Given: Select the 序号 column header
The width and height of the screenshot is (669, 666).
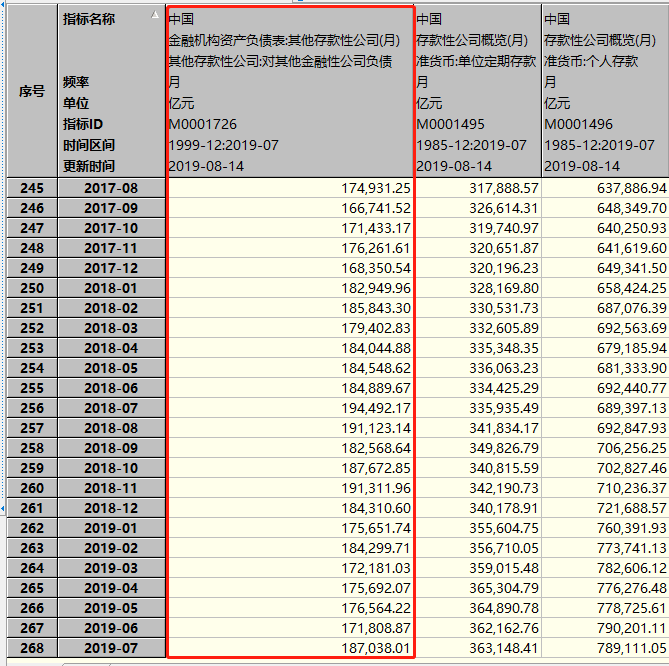Looking at the screenshot, I should click(x=32, y=91).
